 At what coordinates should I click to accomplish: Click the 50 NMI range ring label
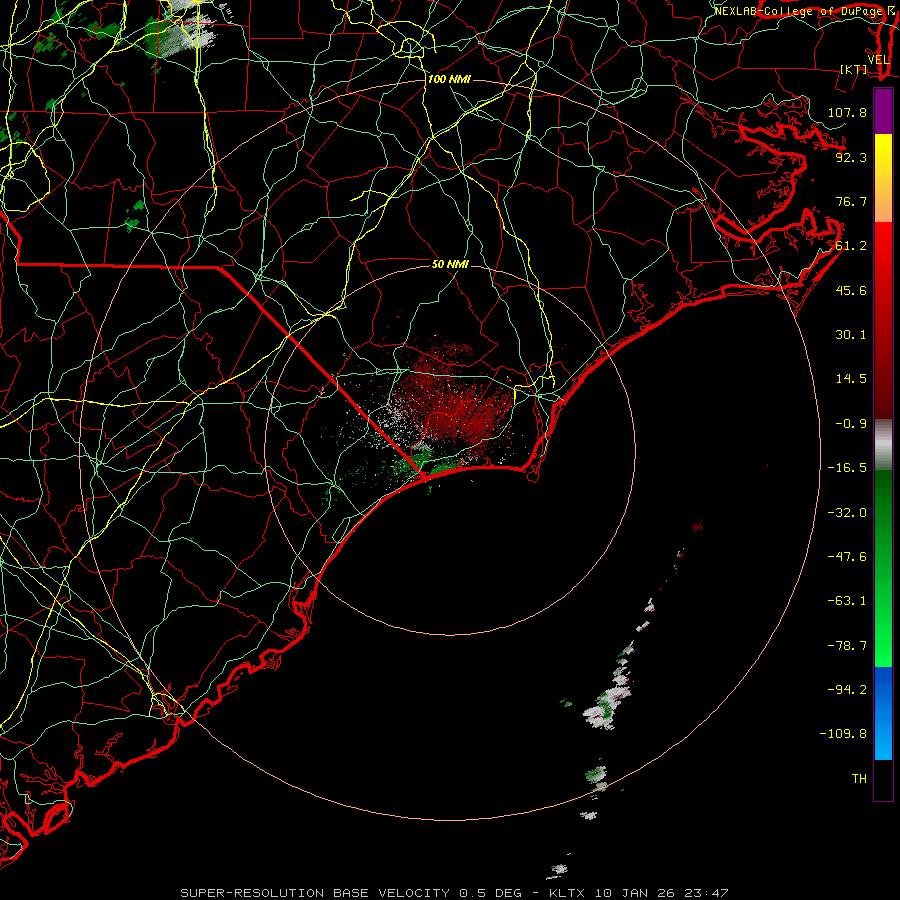(x=450, y=264)
